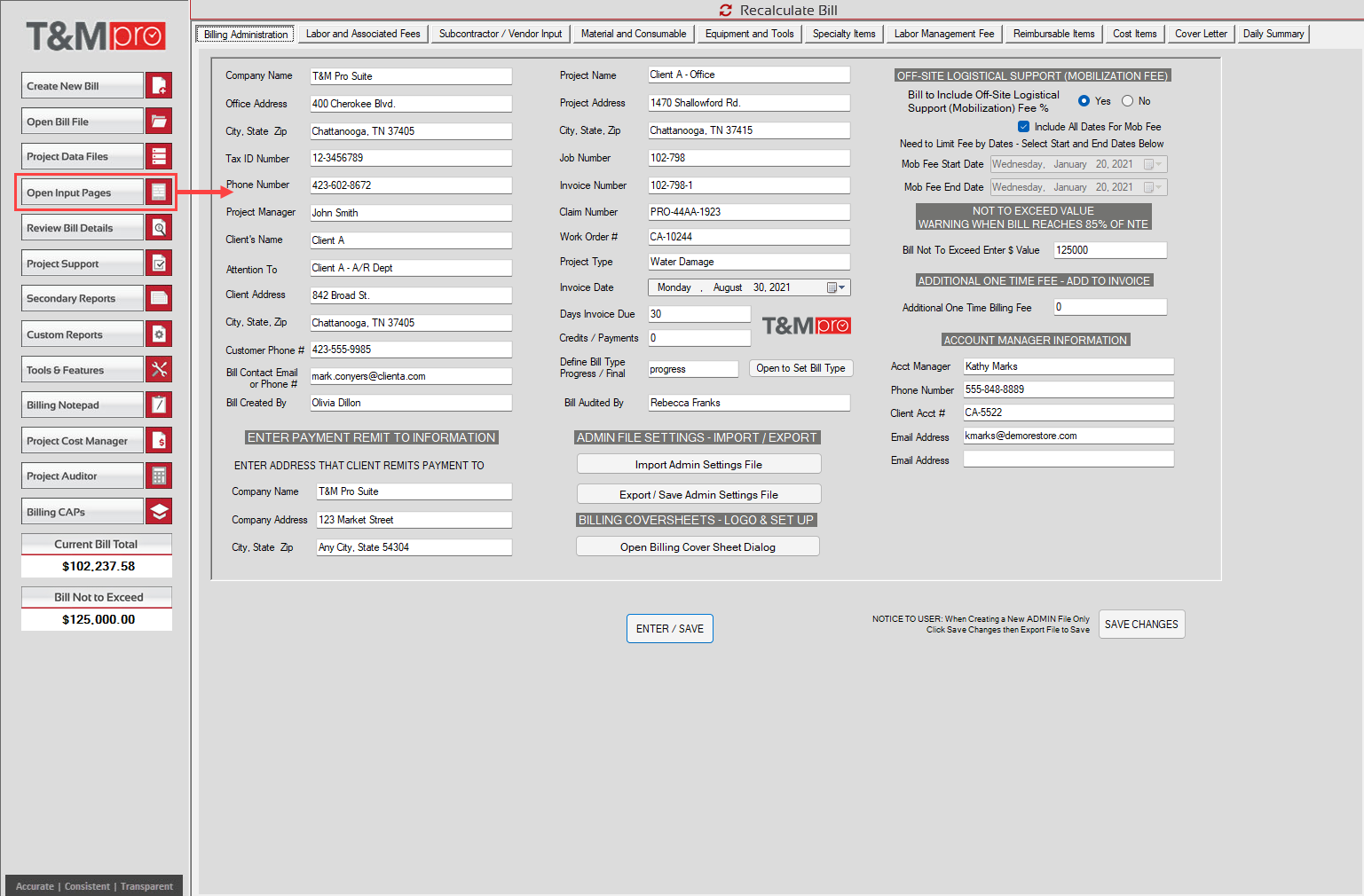Open Subcontractor / Vendor Input tab

tap(501, 34)
